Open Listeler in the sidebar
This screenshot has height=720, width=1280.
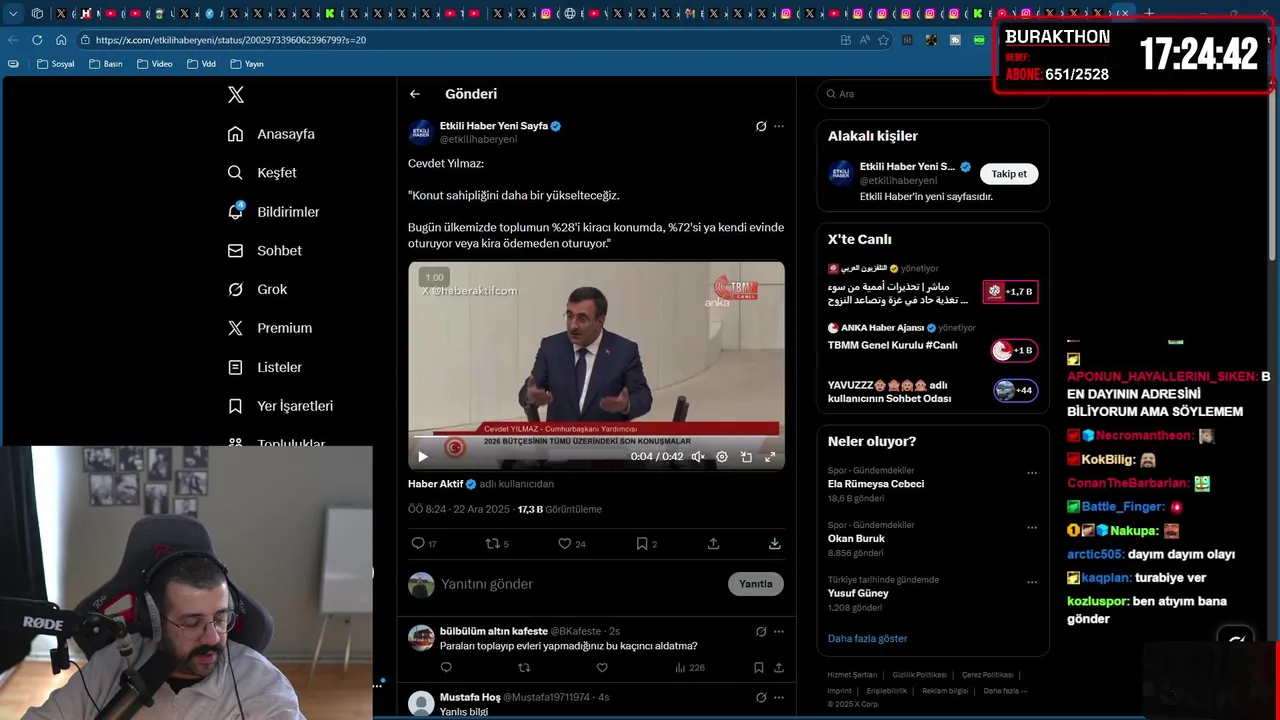pyautogui.click(x=265, y=367)
